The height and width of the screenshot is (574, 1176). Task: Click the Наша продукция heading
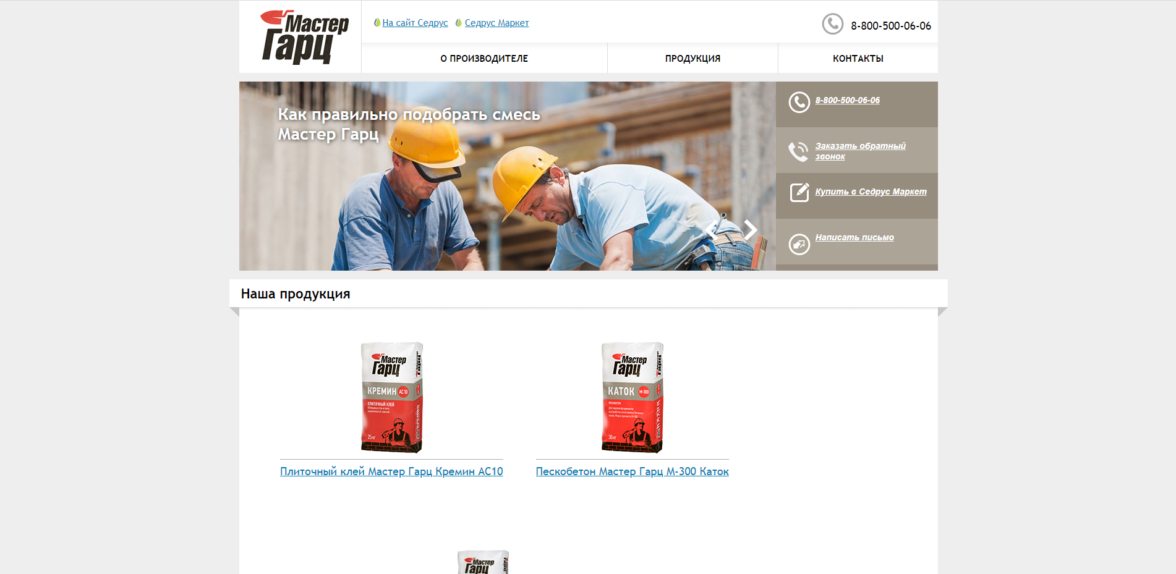point(296,294)
